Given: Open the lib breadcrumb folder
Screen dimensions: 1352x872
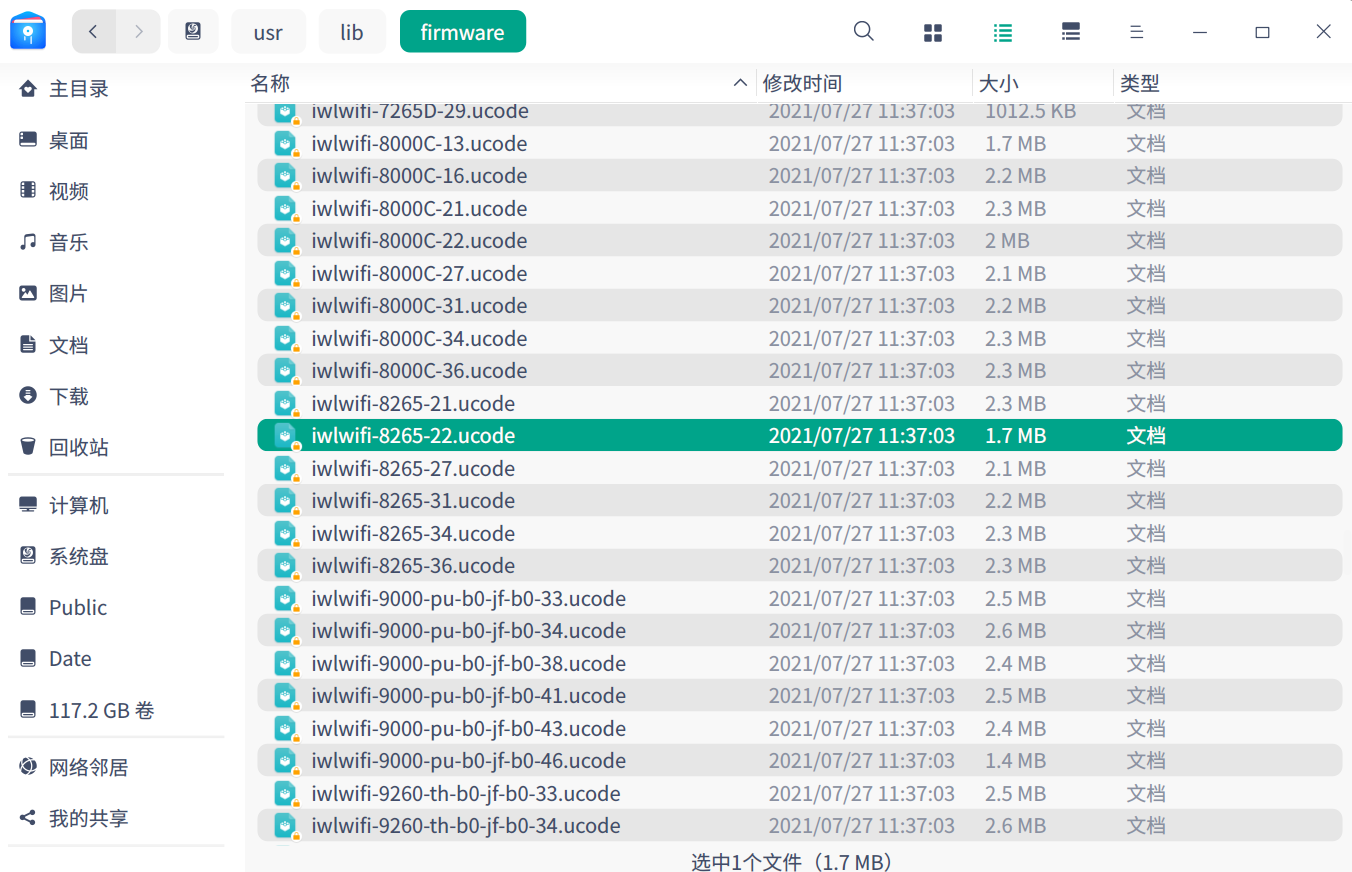Looking at the screenshot, I should point(352,32).
